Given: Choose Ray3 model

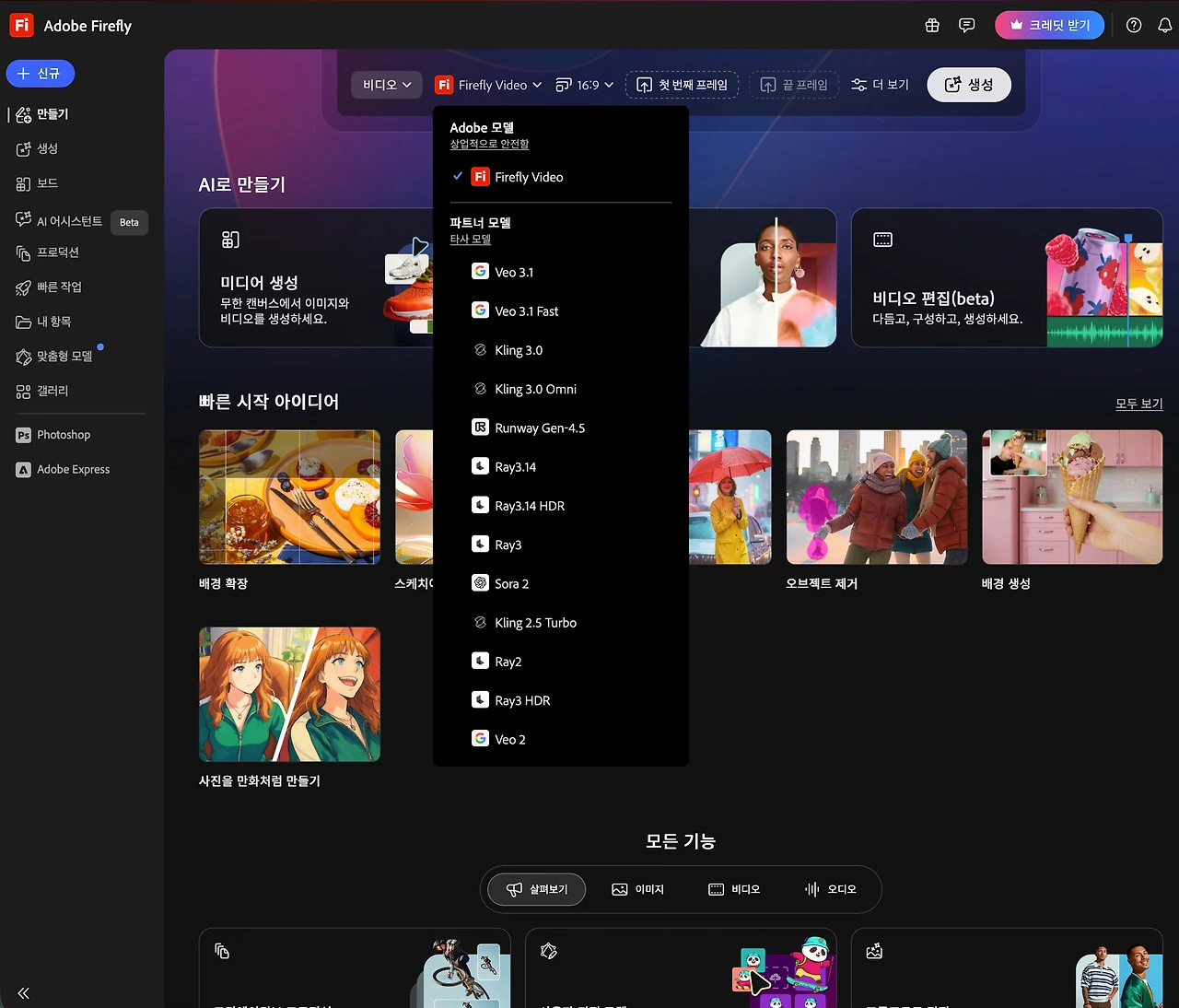Looking at the screenshot, I should [561, 545].
